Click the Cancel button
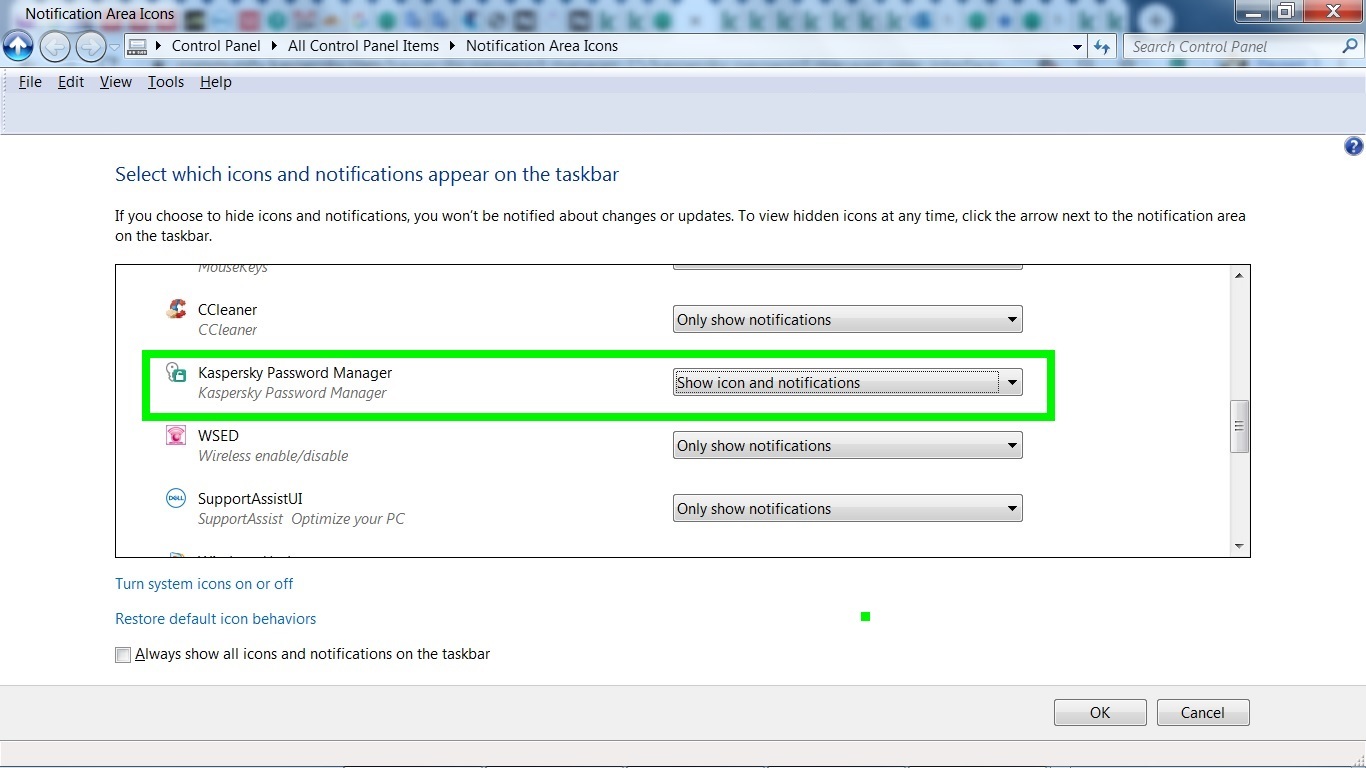Image resolution: width=1366 pixels, height=768 pixels. pos(1203,713)
